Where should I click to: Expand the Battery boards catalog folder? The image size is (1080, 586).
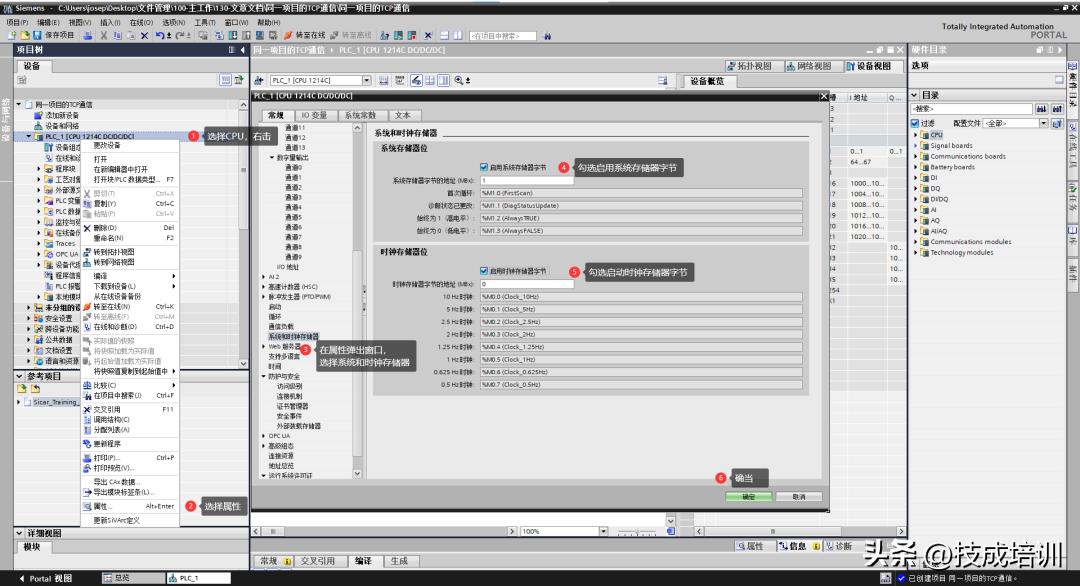point(915,167)
